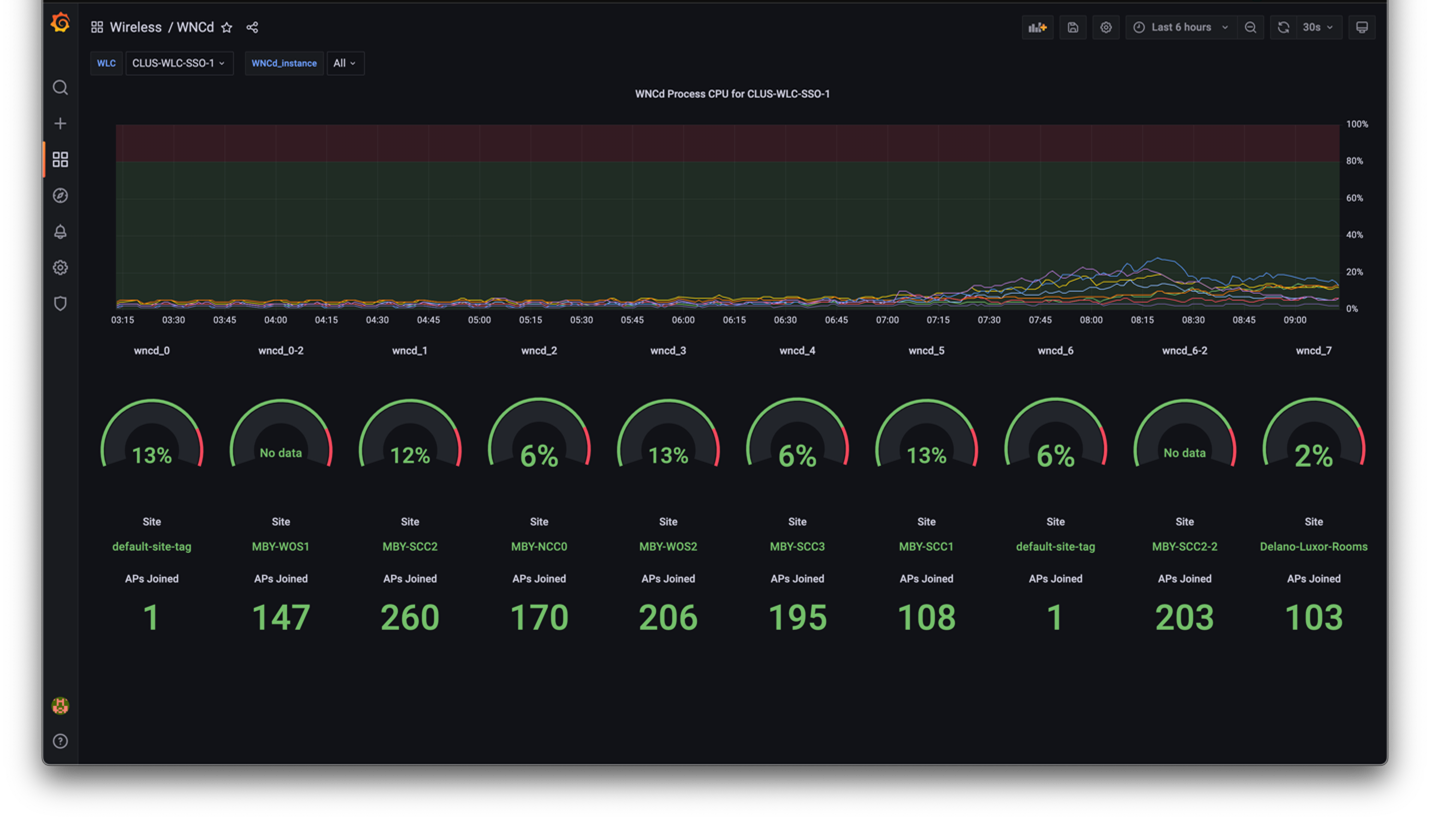Expand the CLUS-WLC-SSO-1 WLC dropdown
The image size is (1430, 821).
[178, 63]
